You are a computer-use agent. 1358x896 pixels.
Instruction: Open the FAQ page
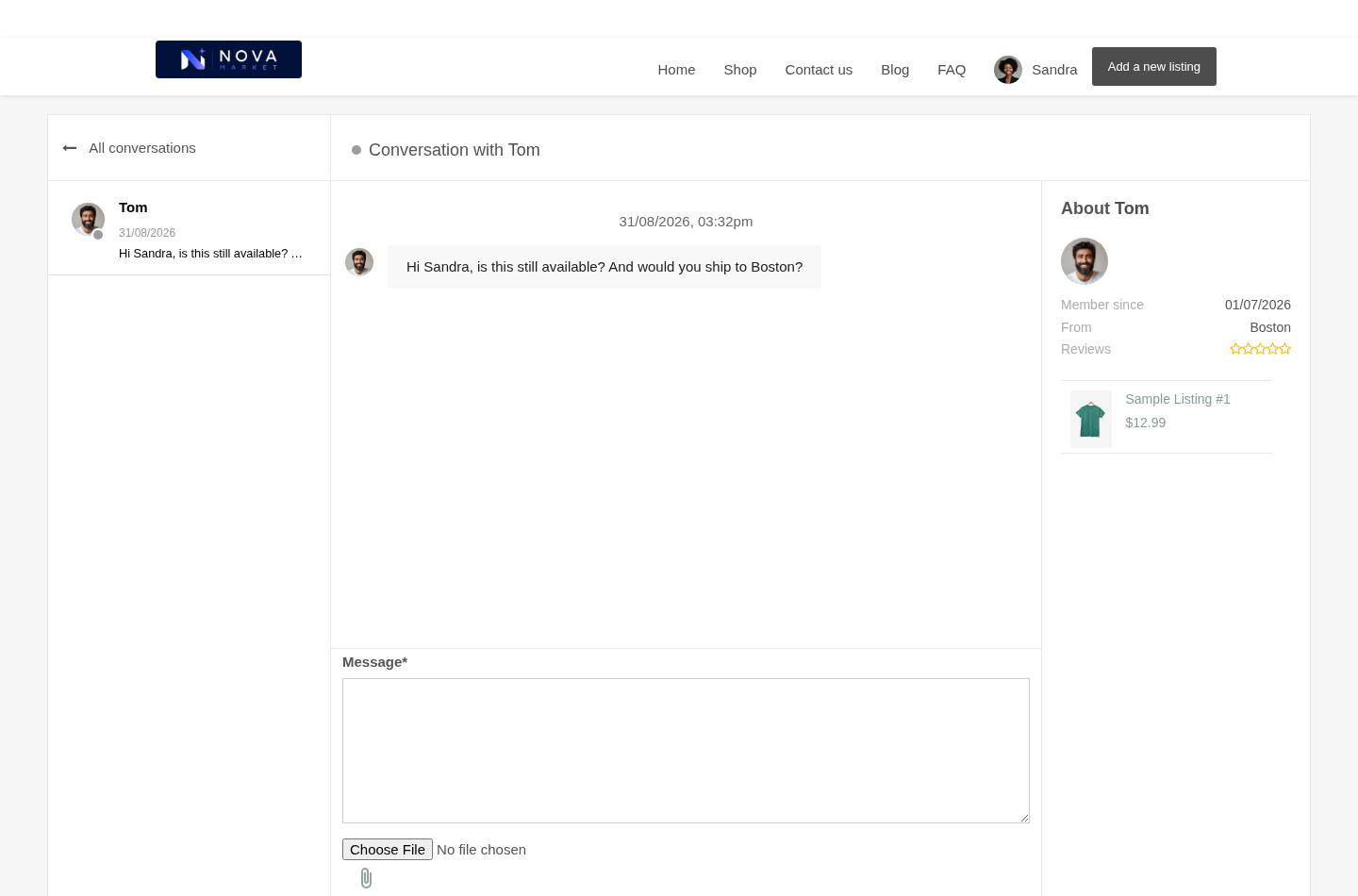tap(952, 70)
